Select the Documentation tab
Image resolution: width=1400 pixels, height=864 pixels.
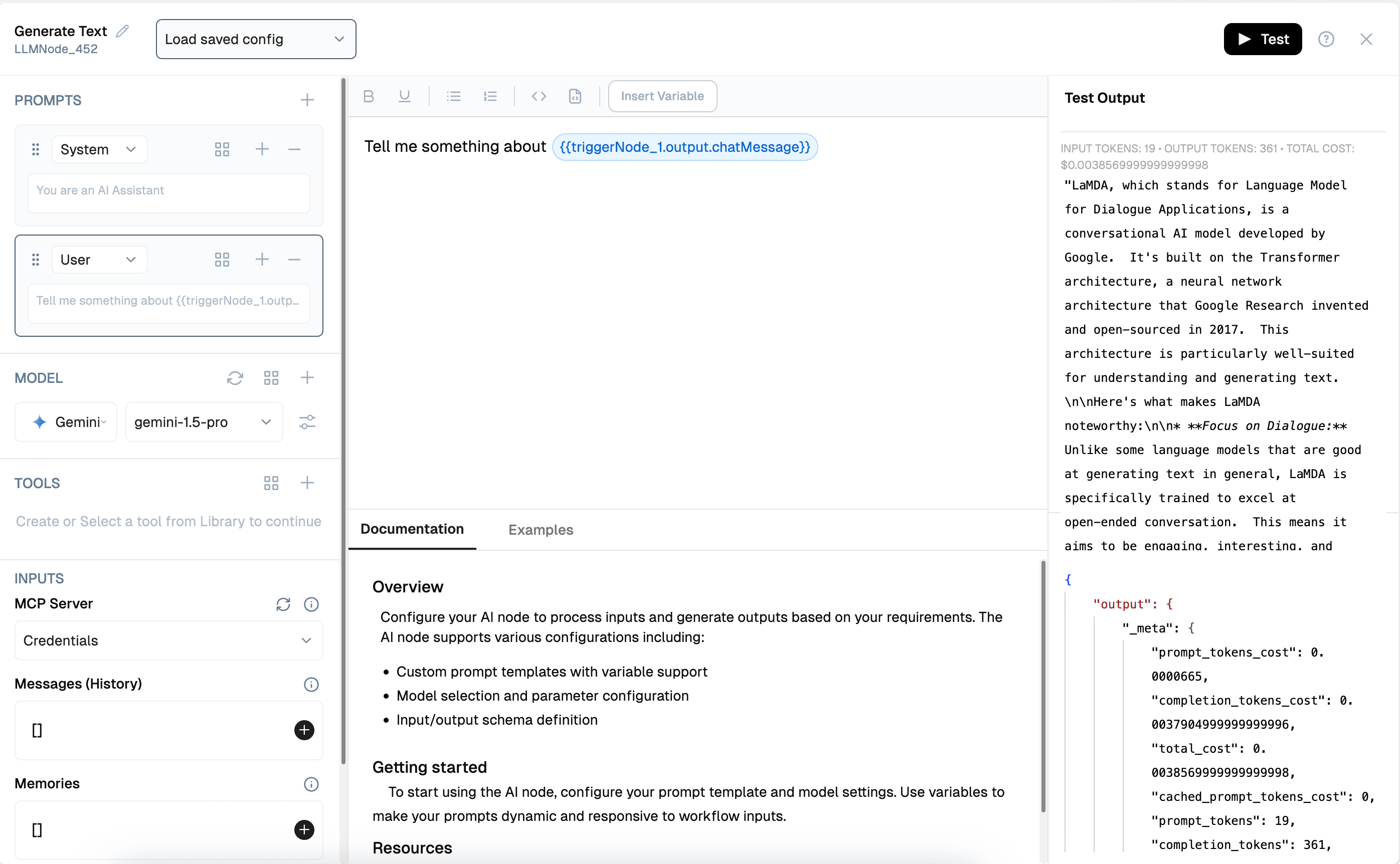pyautogui.click(x=412, y=529)
